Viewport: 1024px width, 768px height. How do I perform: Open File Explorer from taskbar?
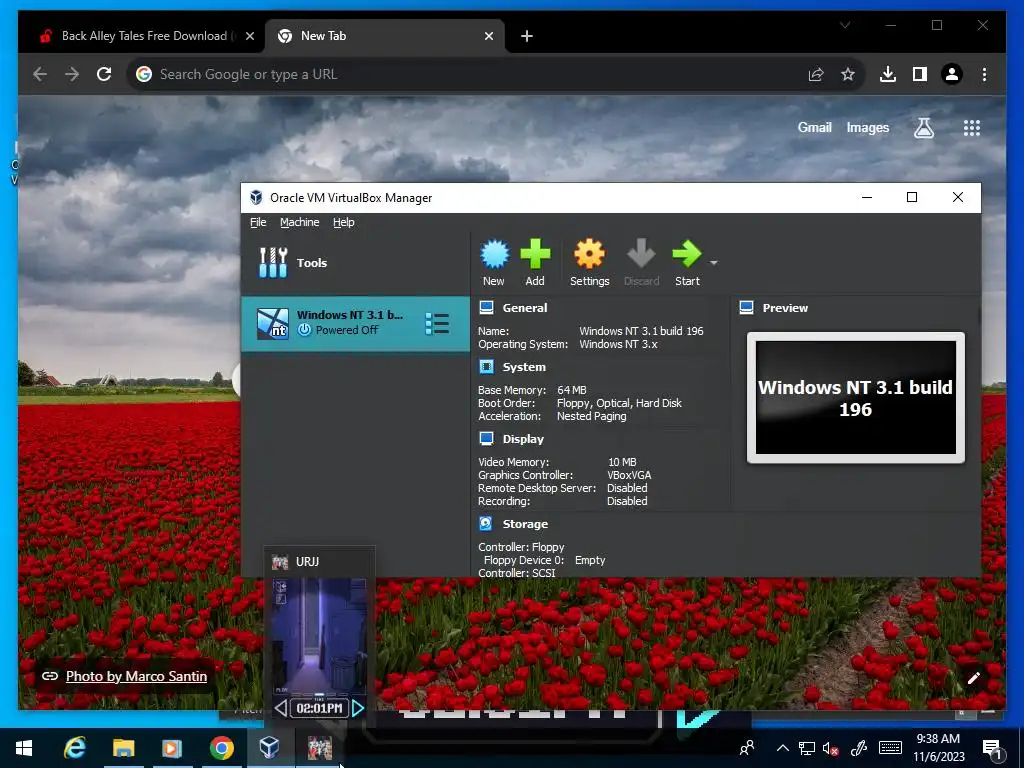[123, 747]
